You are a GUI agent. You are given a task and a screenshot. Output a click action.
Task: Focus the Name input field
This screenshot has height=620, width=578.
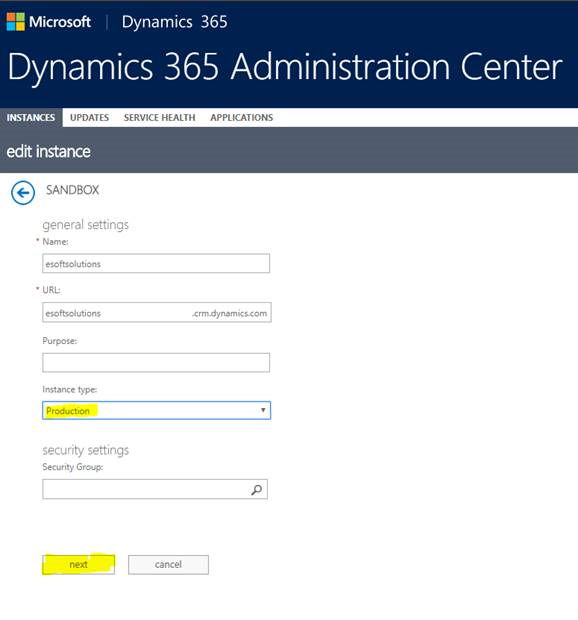pyautogui.click(x=156, y=263)
